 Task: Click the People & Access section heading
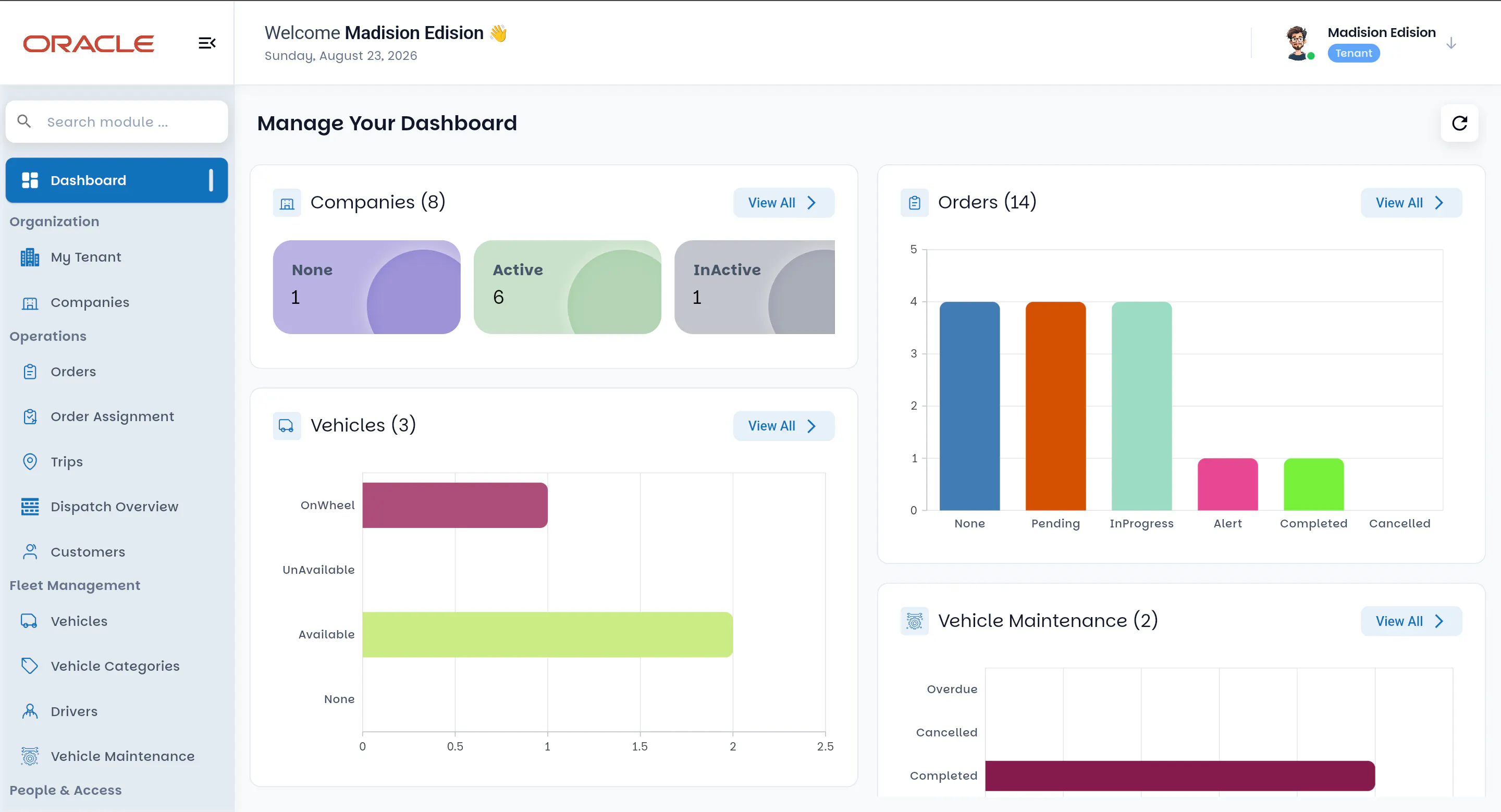click(x=65, y=791)
